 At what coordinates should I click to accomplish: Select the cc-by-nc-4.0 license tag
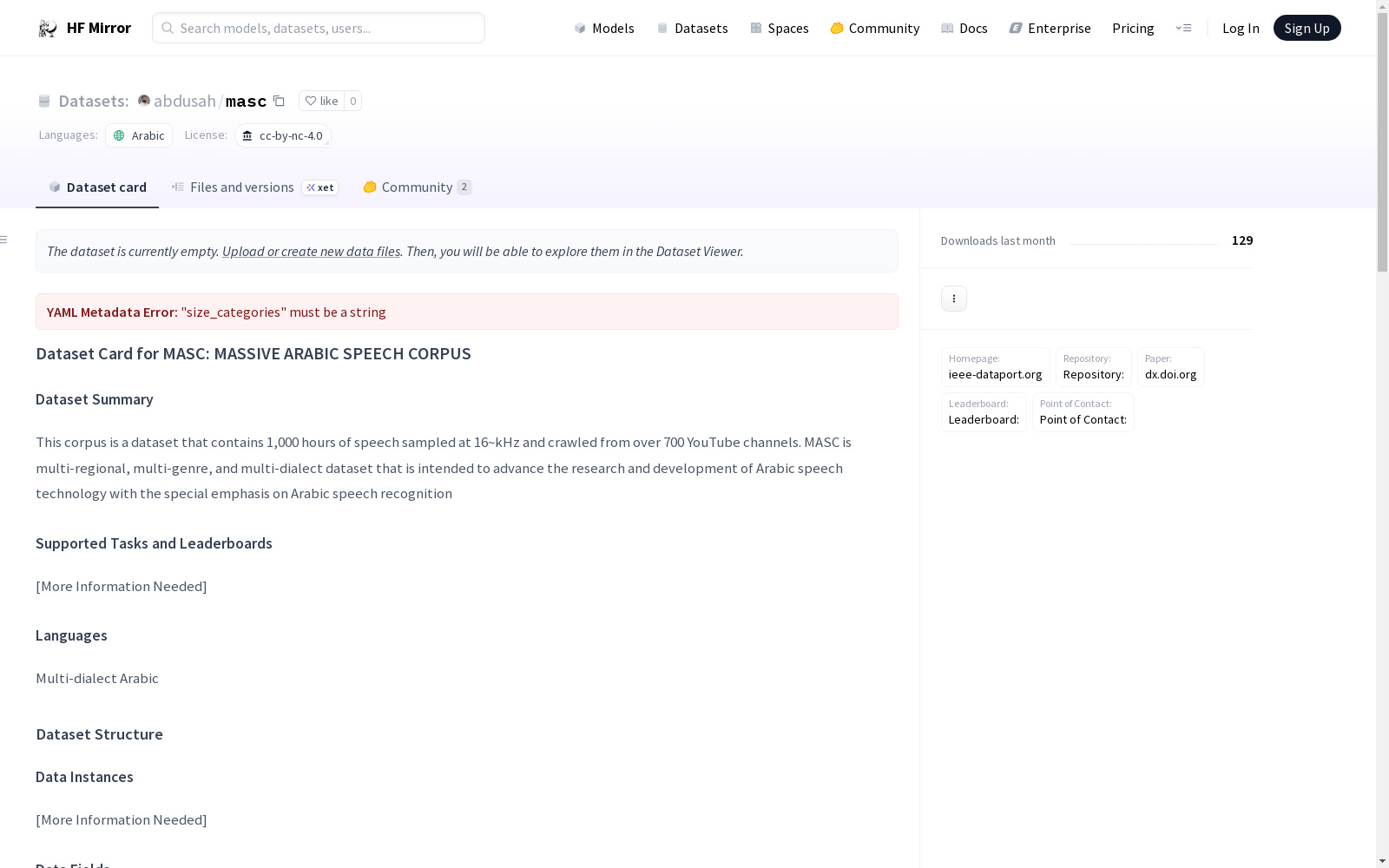coord(283,135)
